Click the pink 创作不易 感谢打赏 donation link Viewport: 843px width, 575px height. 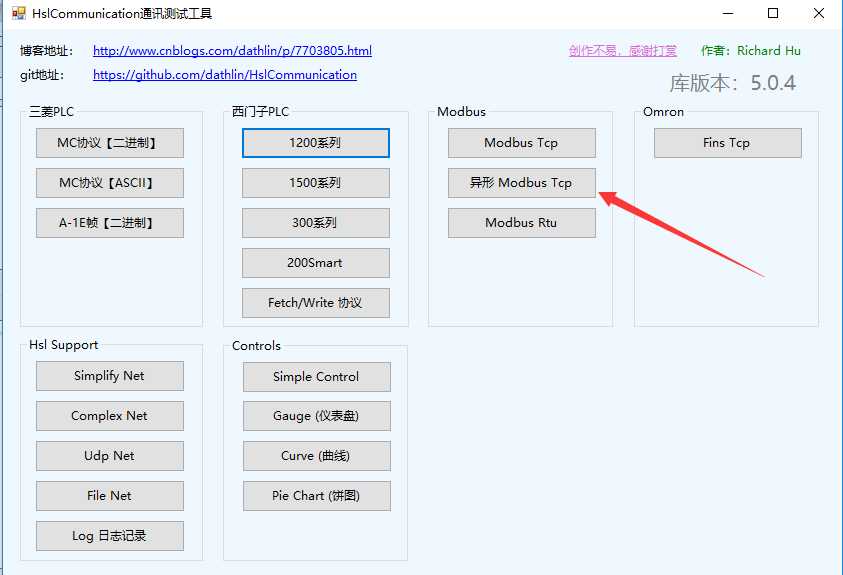tap(623, 51)
